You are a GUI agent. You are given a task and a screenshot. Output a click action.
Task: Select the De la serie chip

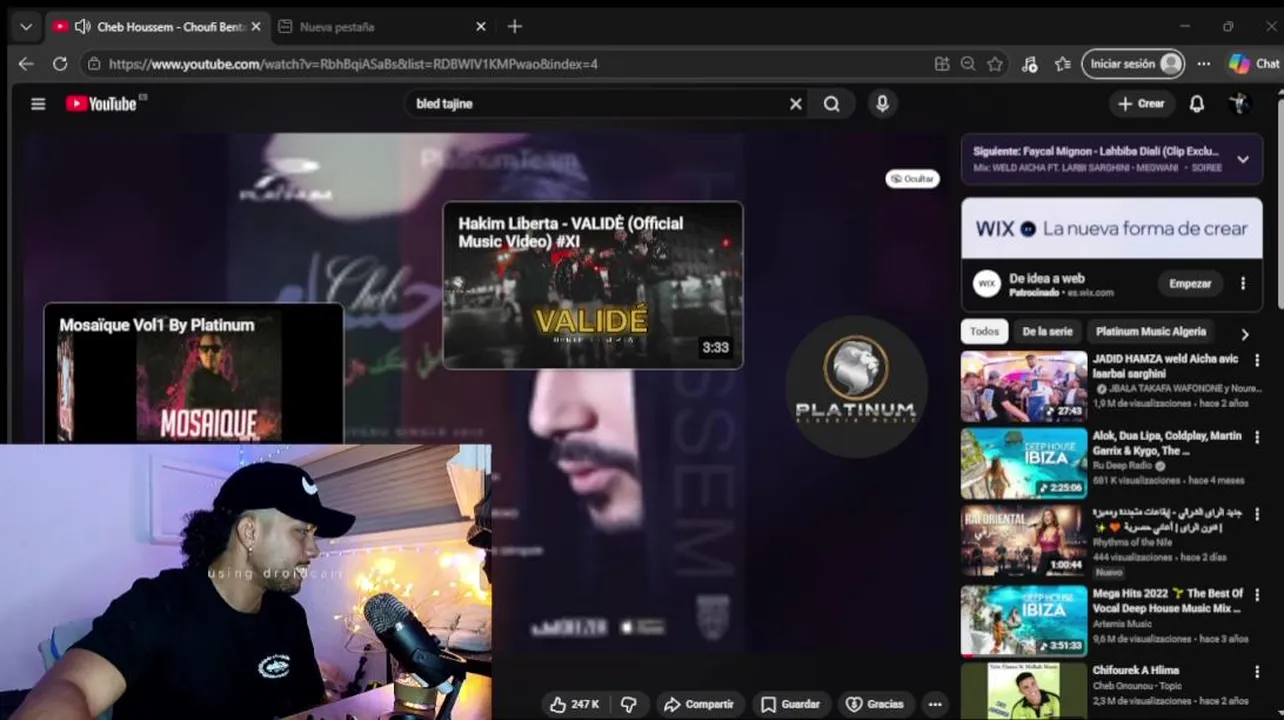(x=1047, y=332)
